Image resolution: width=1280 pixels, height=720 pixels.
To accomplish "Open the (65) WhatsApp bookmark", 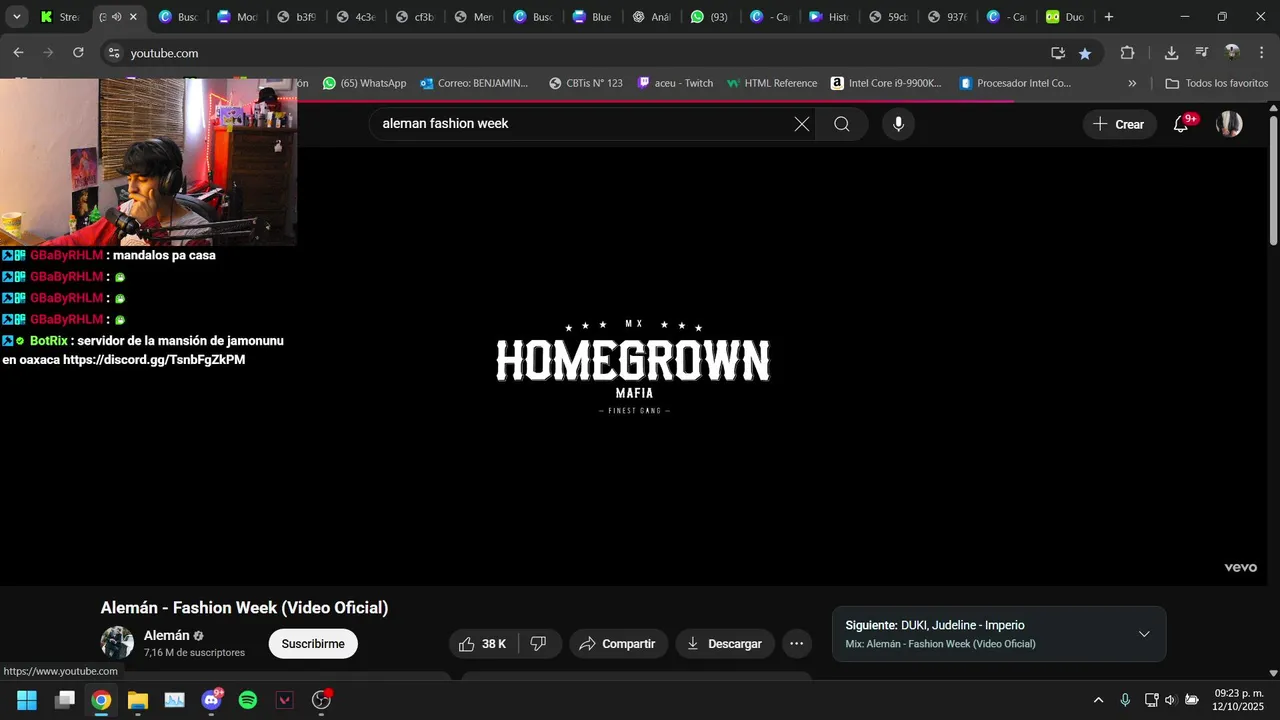I will 364,83.
